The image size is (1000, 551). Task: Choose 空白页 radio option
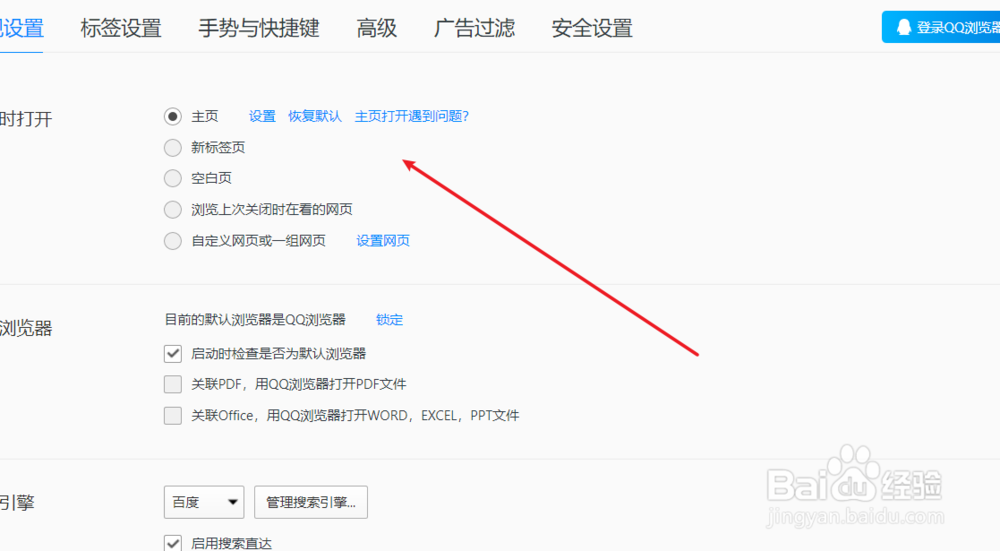coord(173,178)
